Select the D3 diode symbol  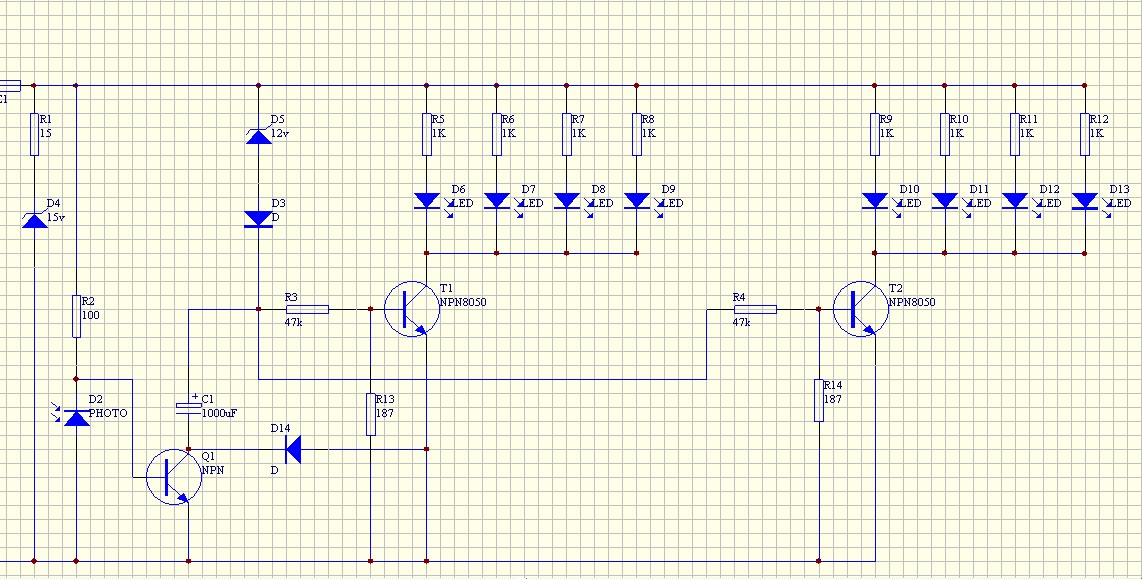pyautogui.click(x=259, y=218)
